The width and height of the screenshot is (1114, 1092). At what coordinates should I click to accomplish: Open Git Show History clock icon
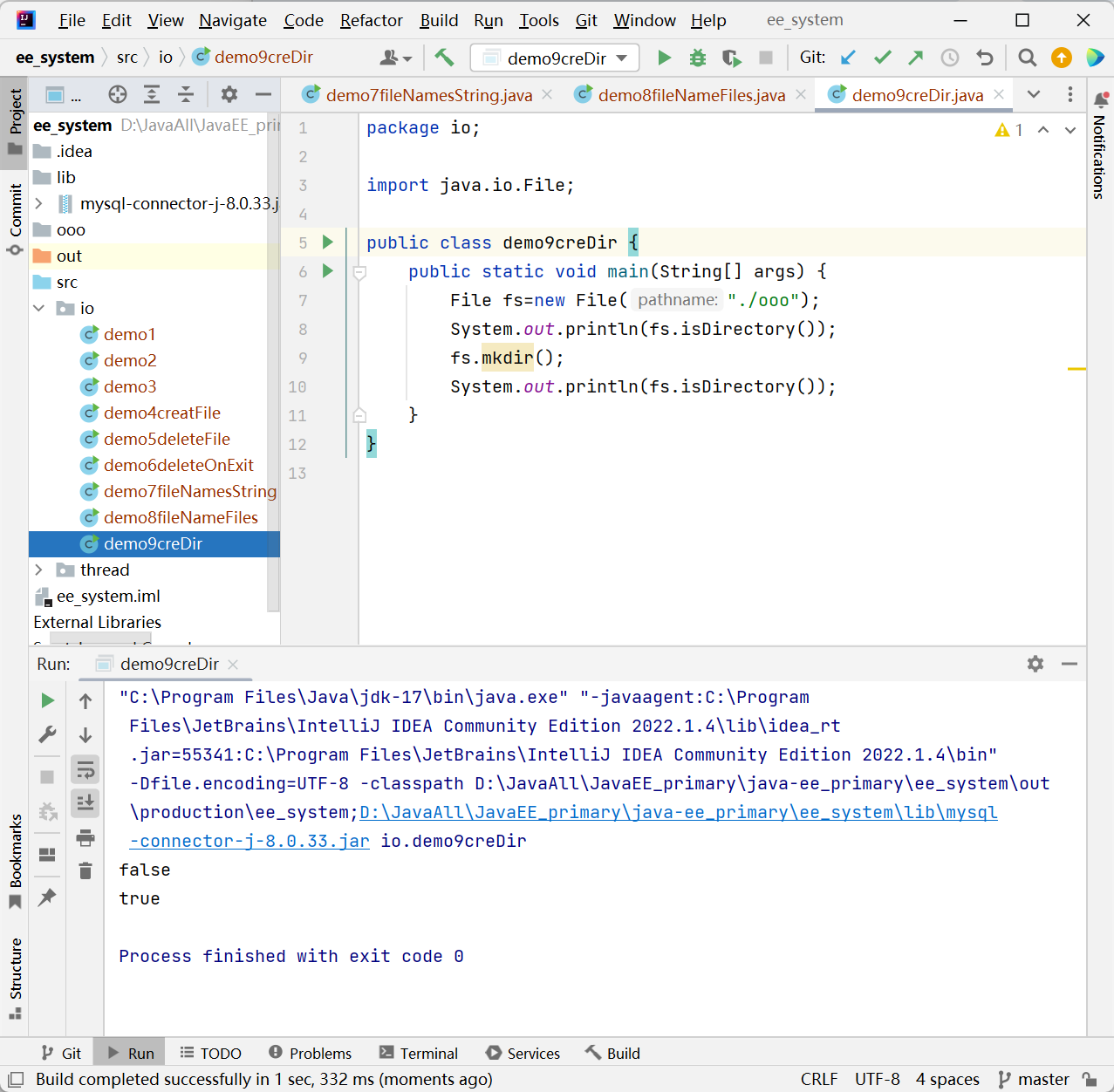tap(950, 58)
